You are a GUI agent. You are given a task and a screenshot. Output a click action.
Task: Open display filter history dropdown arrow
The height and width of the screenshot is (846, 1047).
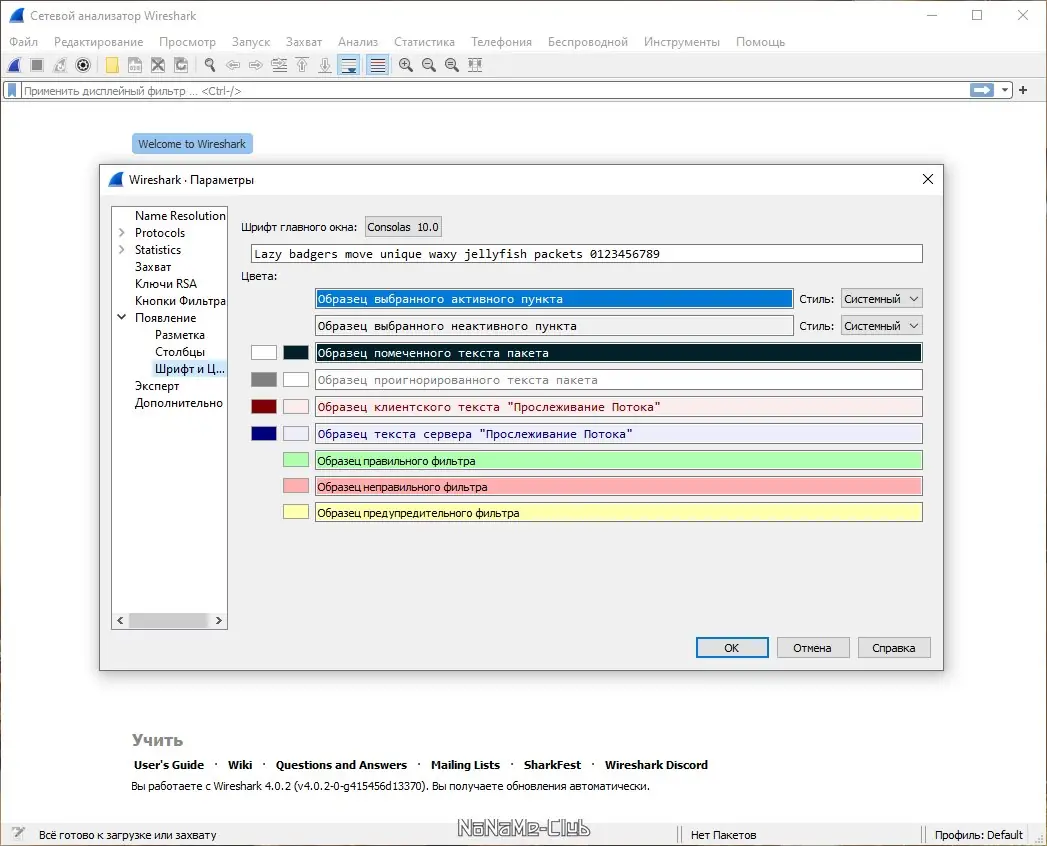(1004, 90)
